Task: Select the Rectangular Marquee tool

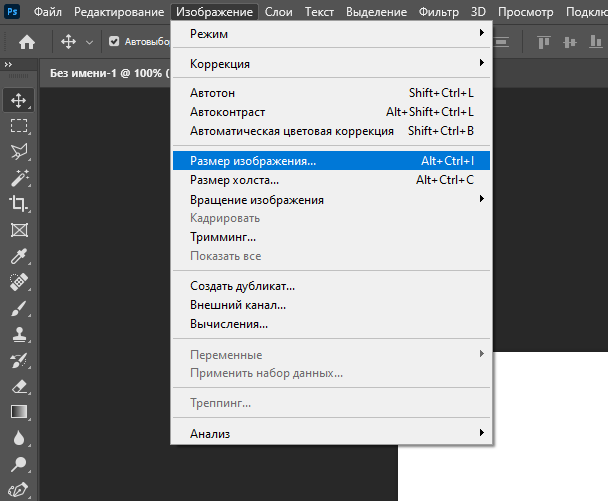Action: click(x=19, y=126)
